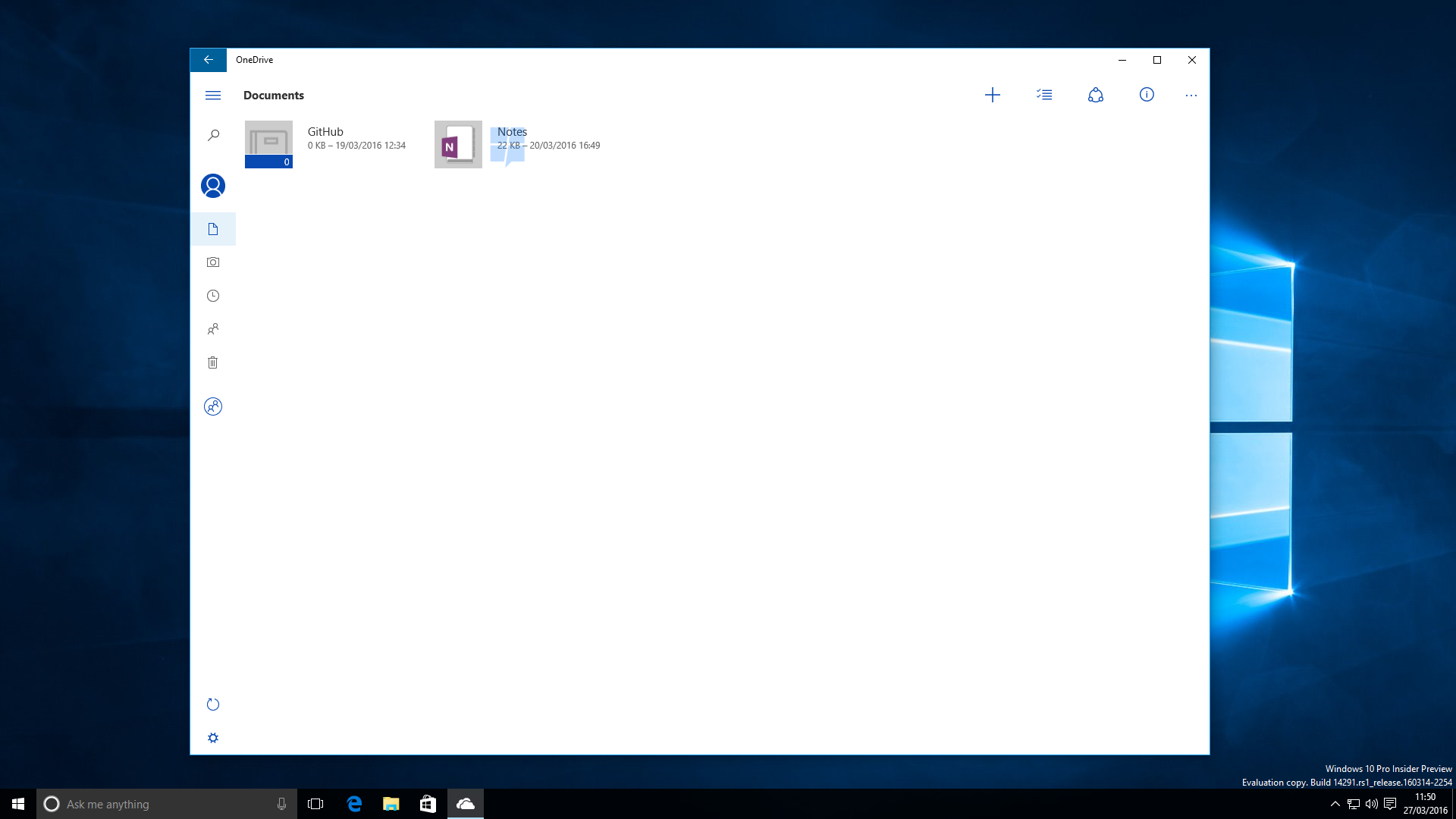The width and height of the screenshot is (1456, 819).
Task: Click the back navigation arrow
Action: click(x=207, y=59)
